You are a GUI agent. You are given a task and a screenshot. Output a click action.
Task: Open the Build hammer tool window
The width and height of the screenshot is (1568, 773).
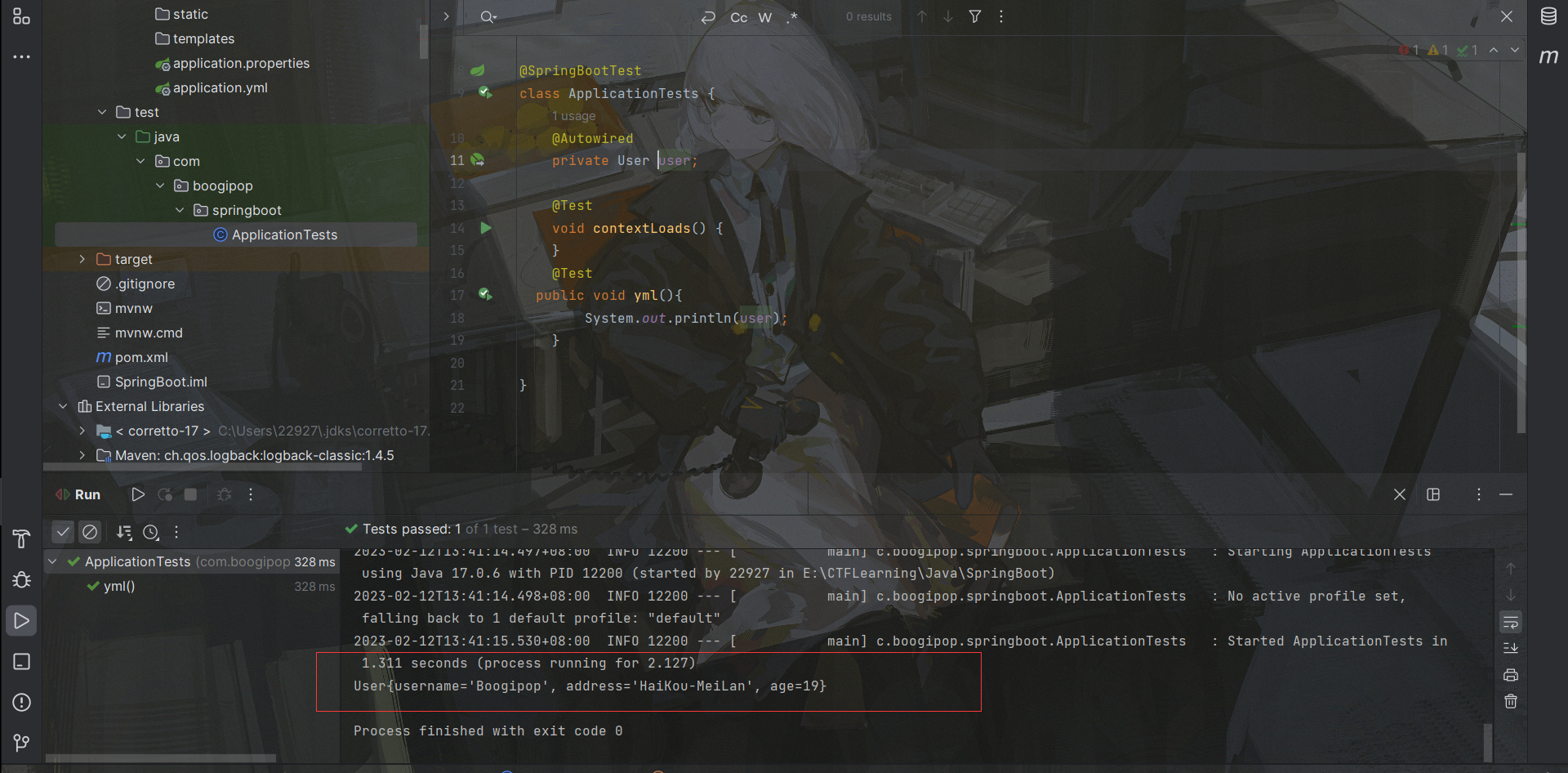(21, 538)
